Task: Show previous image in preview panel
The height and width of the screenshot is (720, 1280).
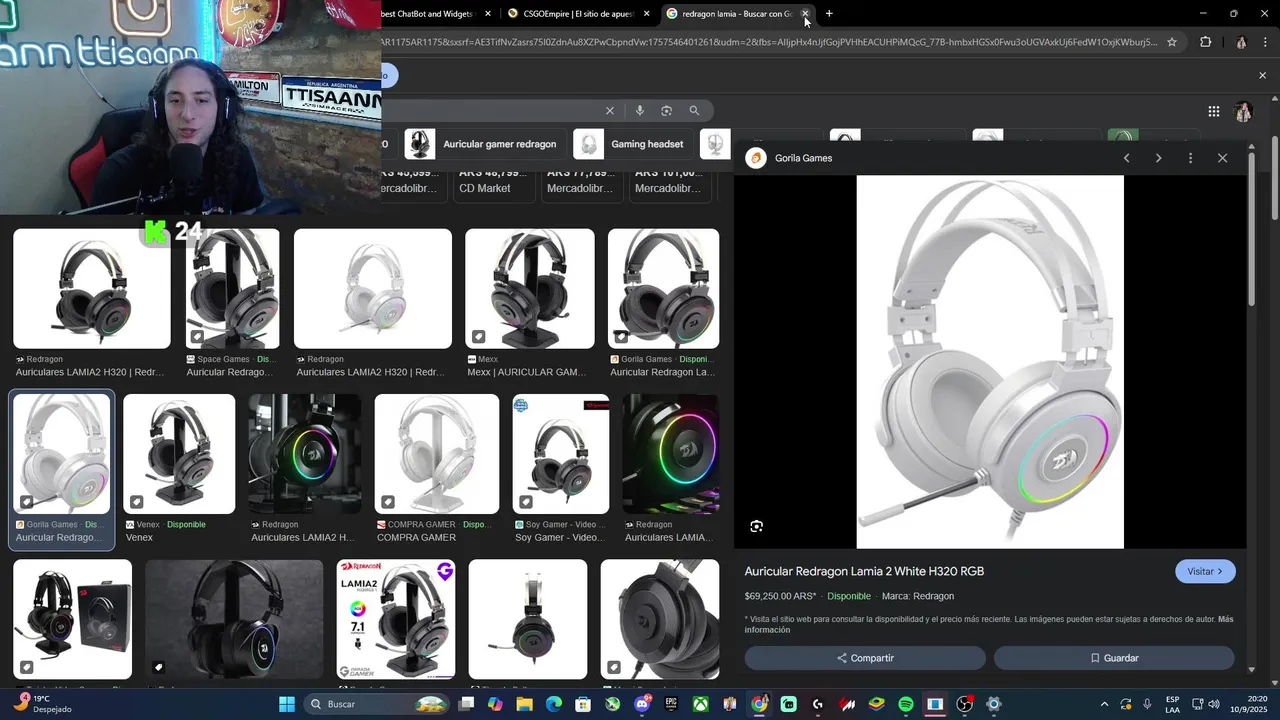Action: point(1126,158)
